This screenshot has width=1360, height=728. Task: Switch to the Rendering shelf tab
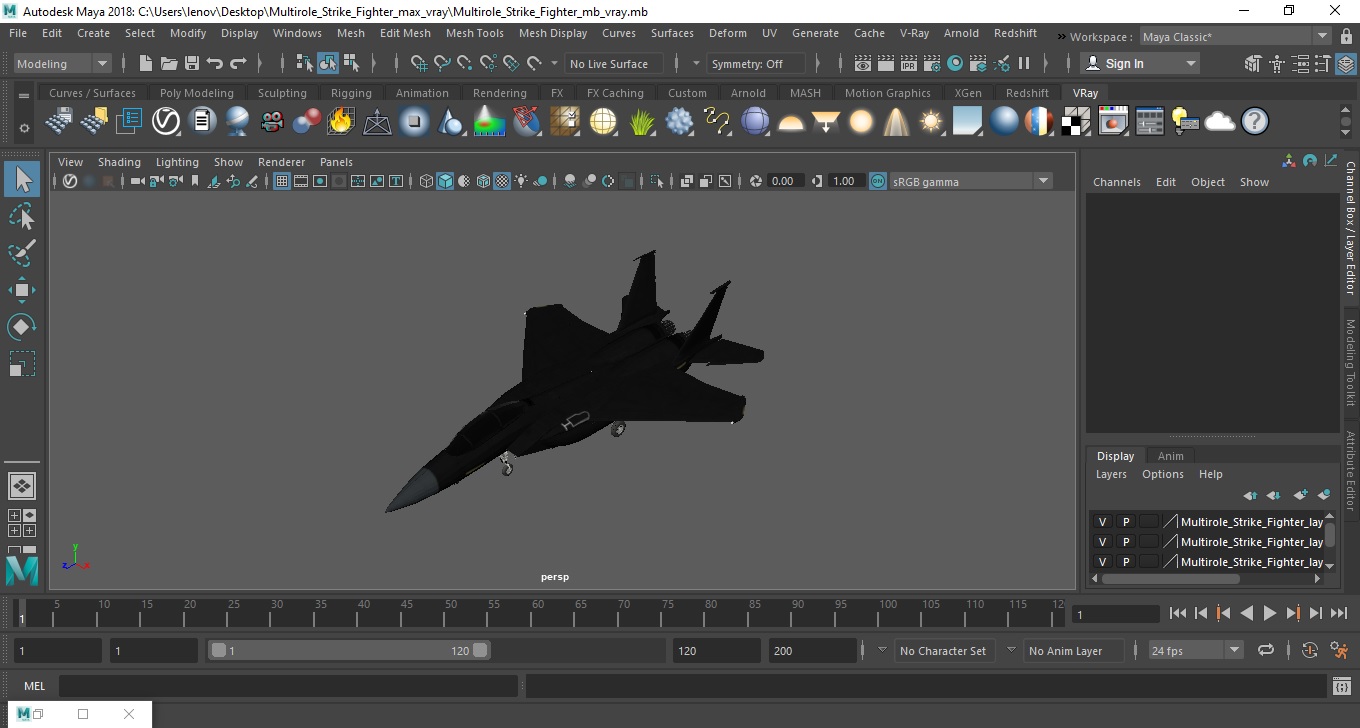(499, 93)
